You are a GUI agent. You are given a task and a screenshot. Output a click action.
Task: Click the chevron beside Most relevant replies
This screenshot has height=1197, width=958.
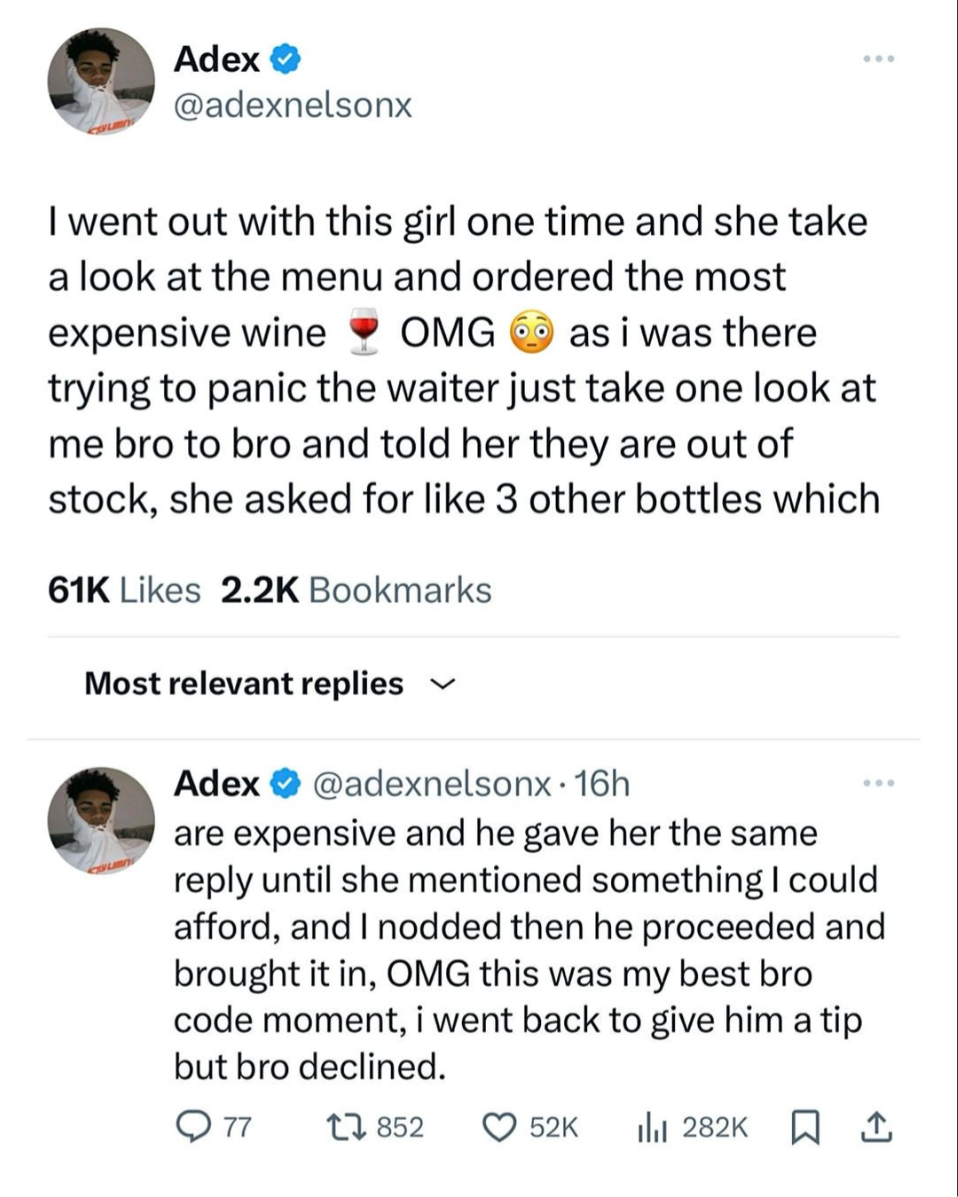(438, 685)
